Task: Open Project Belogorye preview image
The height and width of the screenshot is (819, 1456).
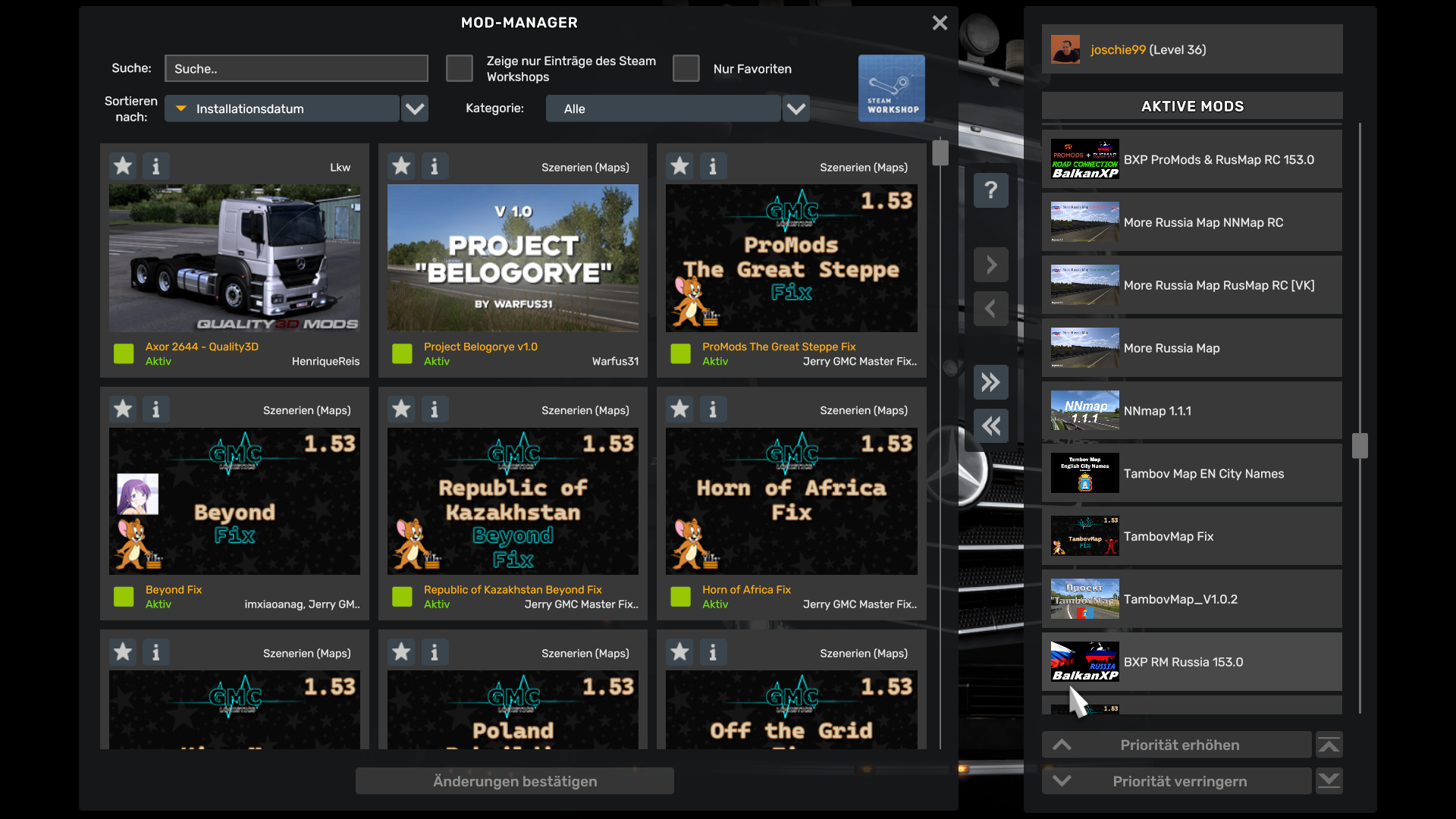Action: pos(513,258)
